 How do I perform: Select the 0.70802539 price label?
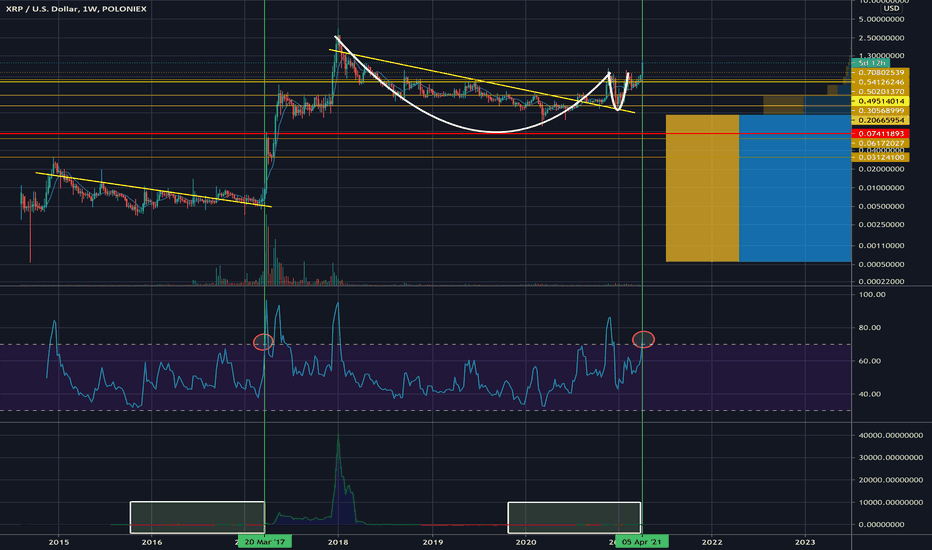[x=881, y=73]
